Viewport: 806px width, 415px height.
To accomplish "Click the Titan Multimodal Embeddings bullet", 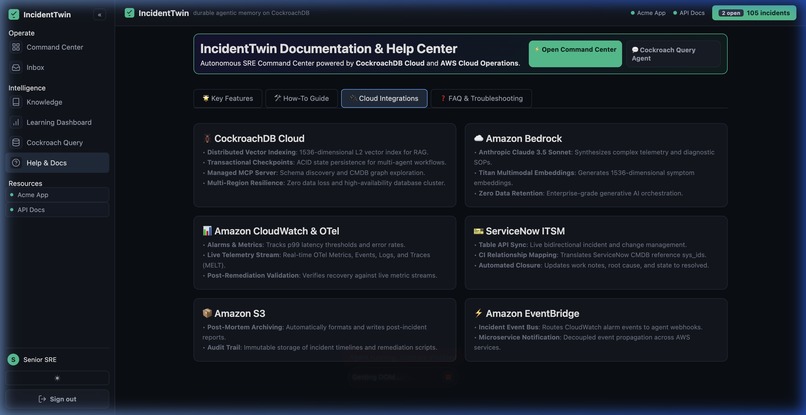I will [x=584, y=178].
